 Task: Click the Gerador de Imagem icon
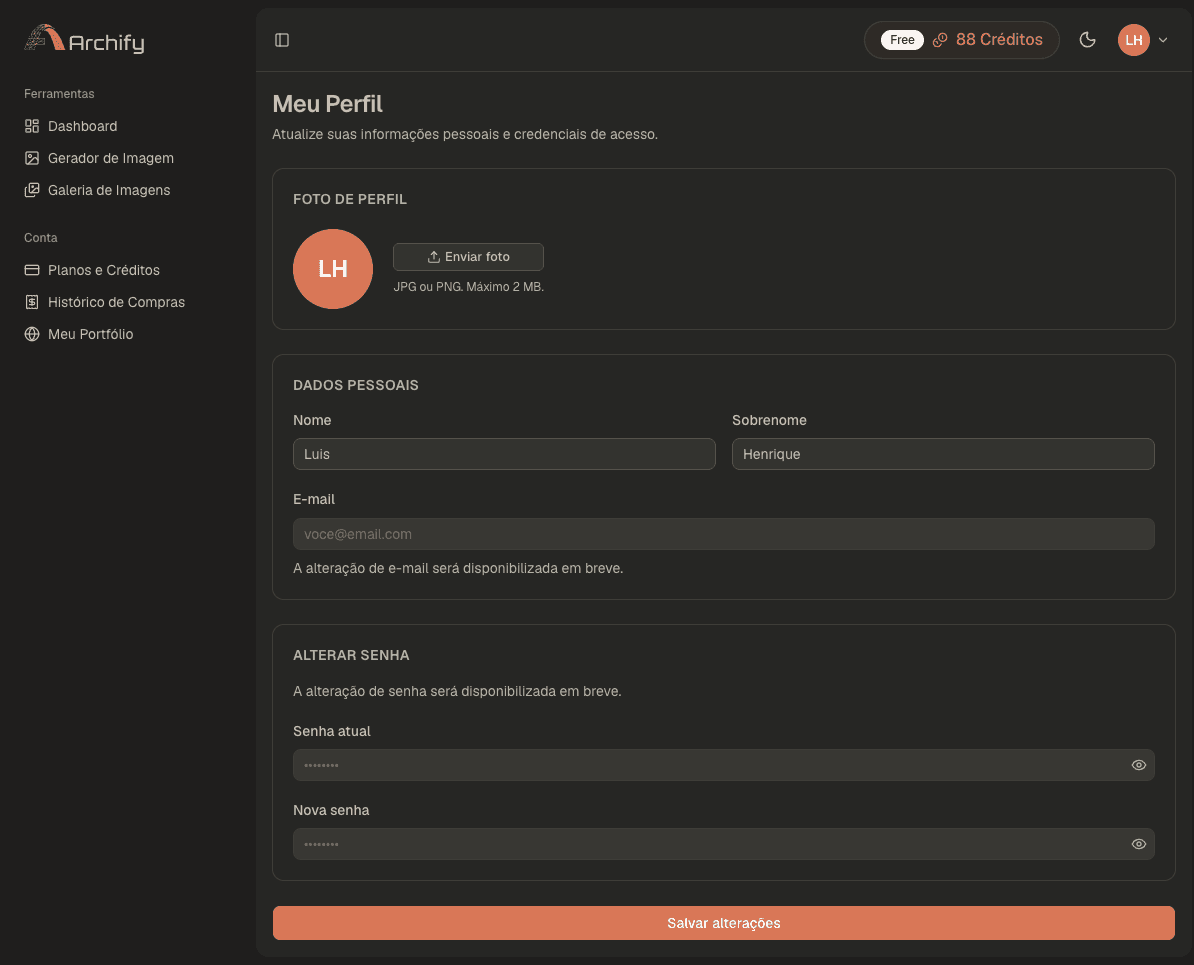point(32,158)
